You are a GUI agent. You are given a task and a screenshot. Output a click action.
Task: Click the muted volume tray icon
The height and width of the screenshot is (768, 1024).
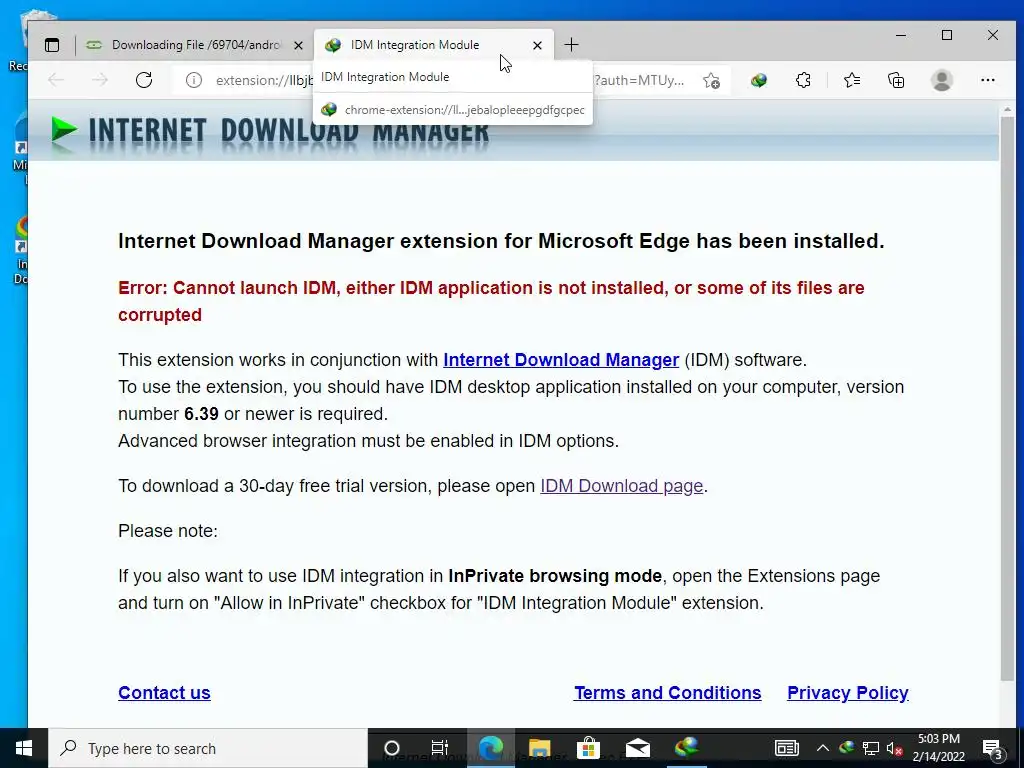[894, 748]
